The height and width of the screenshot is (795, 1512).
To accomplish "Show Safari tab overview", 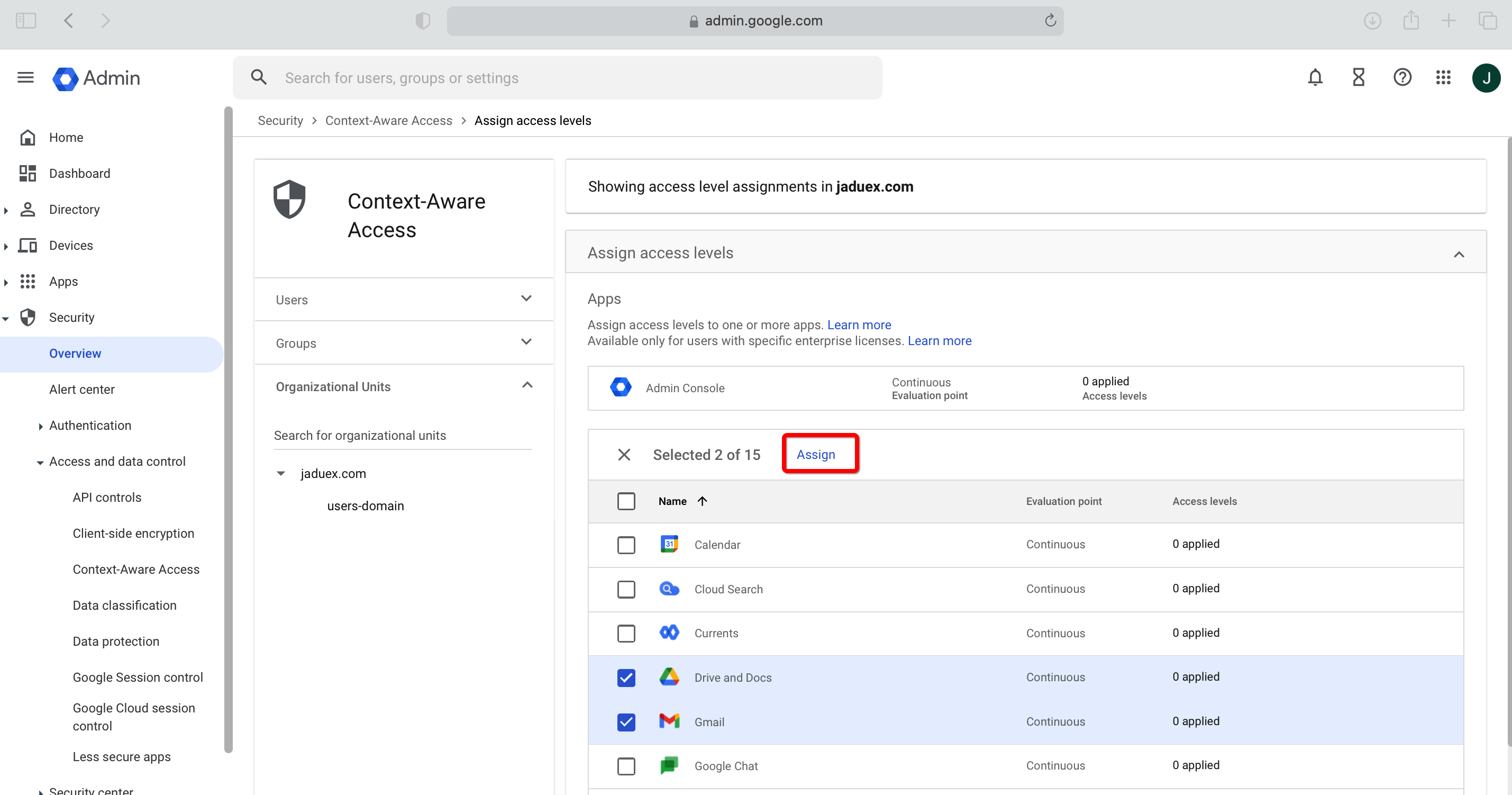I will (x=1487, y=21).
